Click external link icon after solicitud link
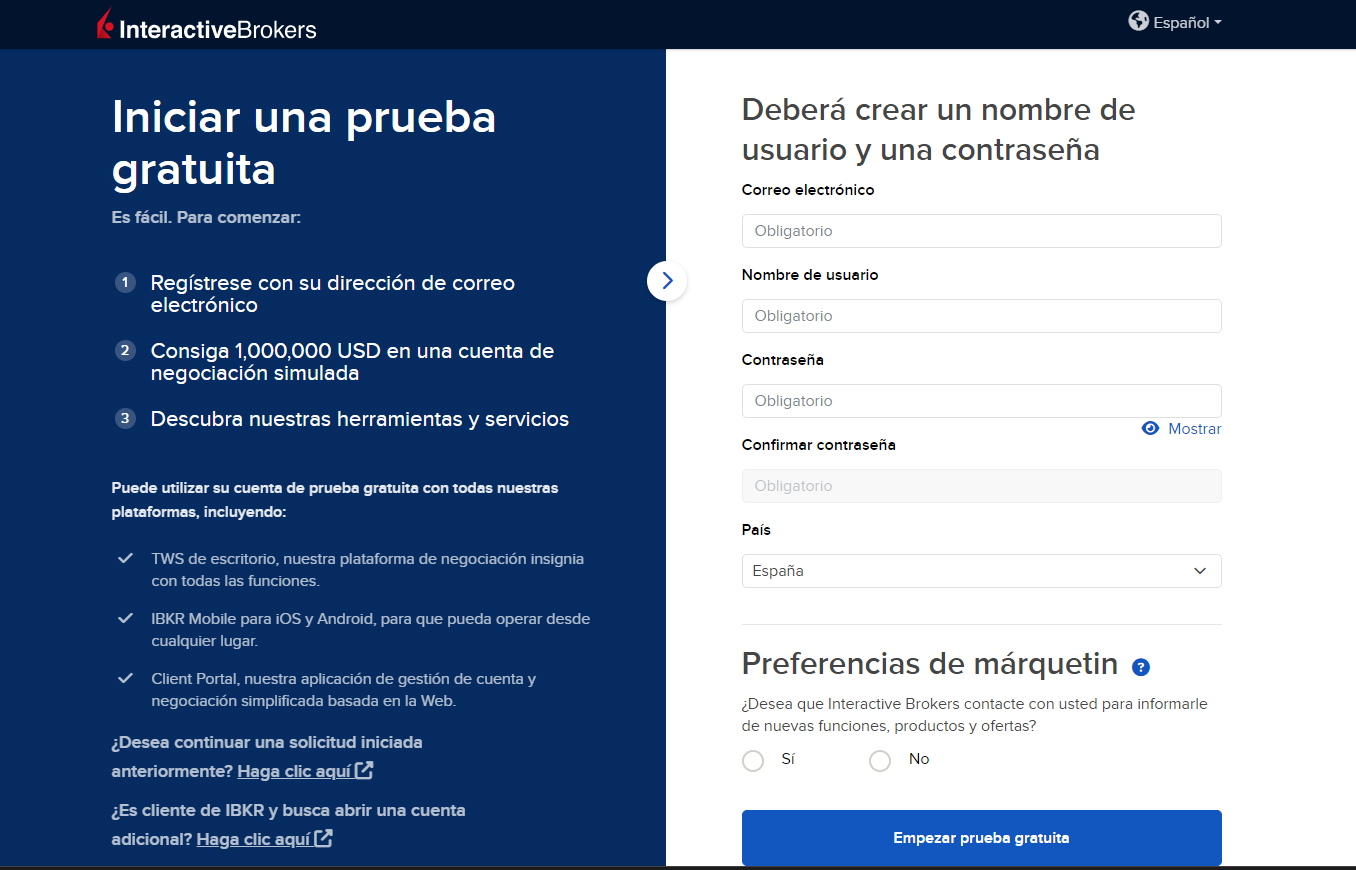 click(365, 771)
